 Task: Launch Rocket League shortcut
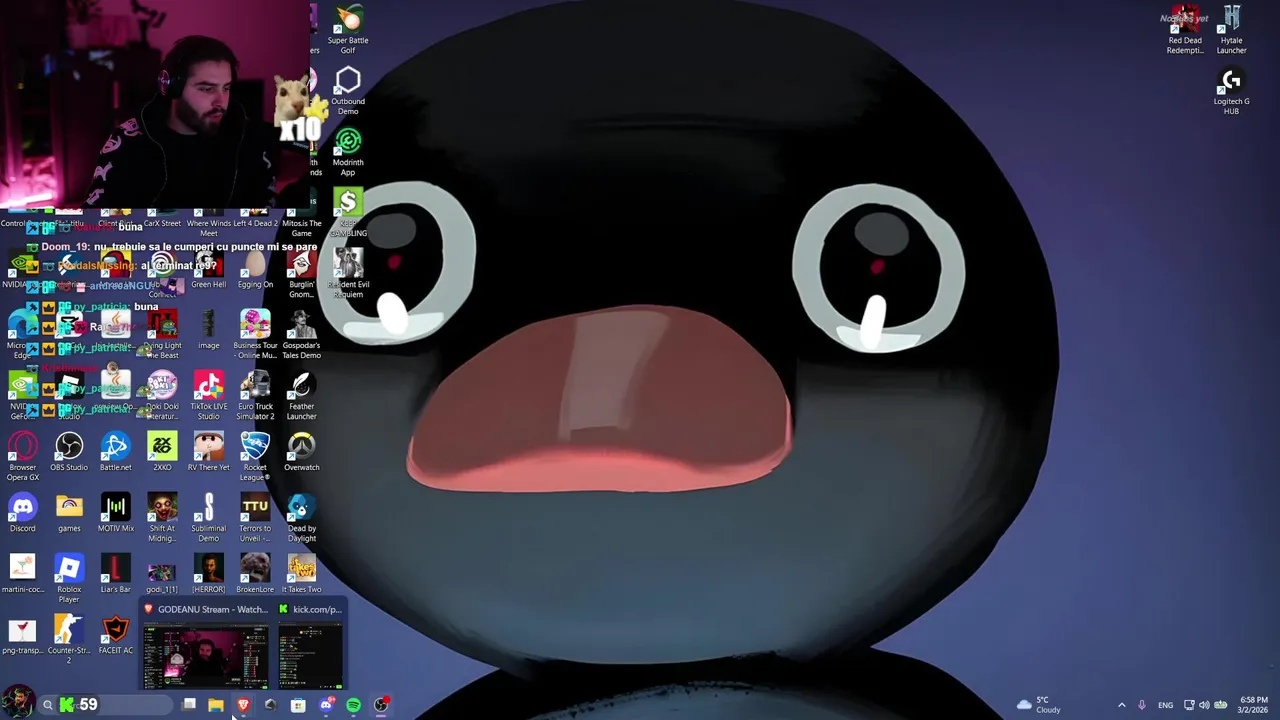point(255,458)
